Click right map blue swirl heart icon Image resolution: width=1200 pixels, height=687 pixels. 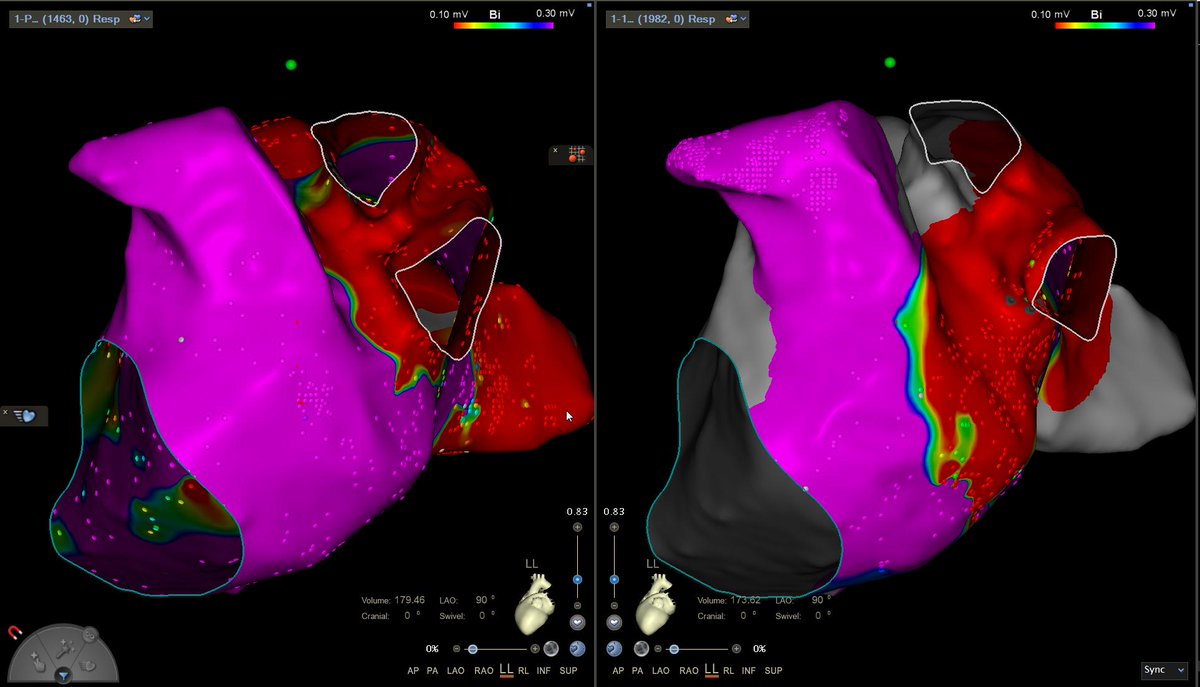click(x=614, y=648)
